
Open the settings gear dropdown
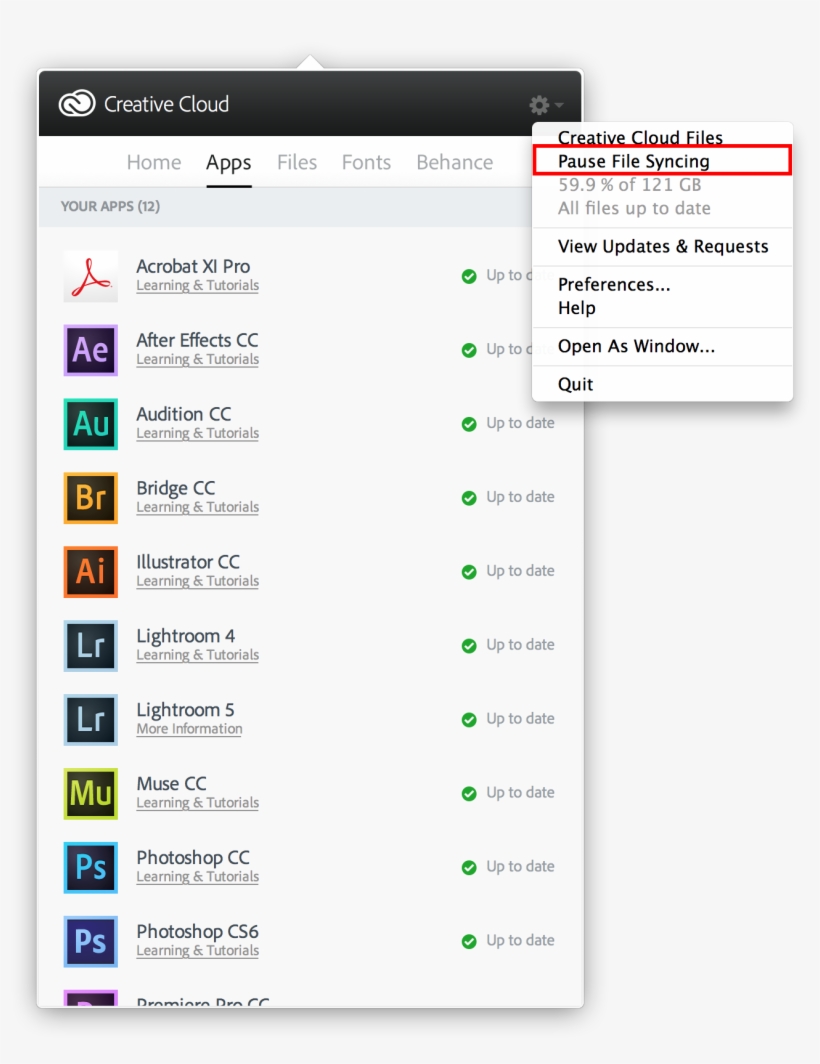tap(540, 103)
